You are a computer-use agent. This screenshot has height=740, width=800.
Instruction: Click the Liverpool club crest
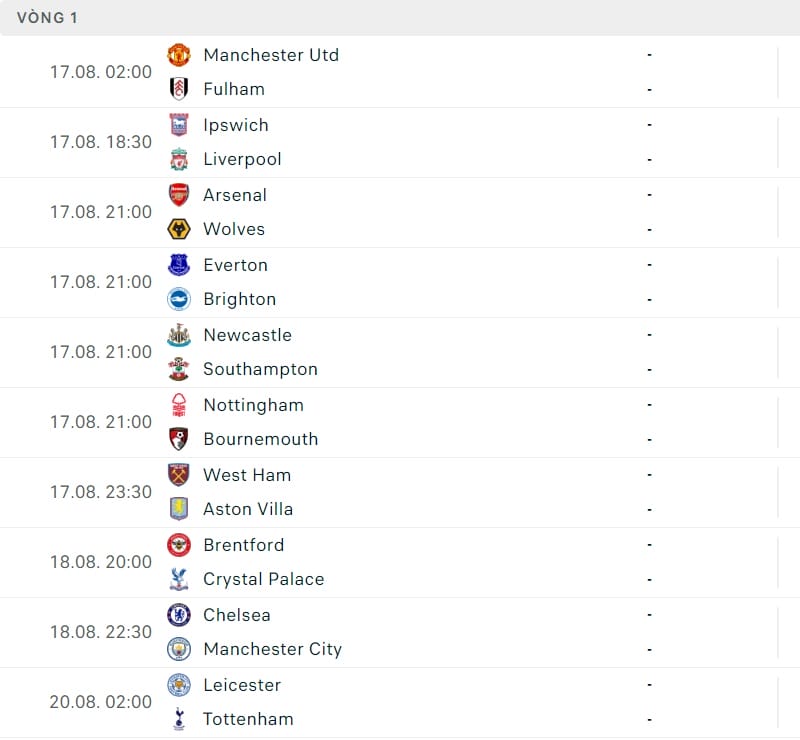[x=179, y=159]
